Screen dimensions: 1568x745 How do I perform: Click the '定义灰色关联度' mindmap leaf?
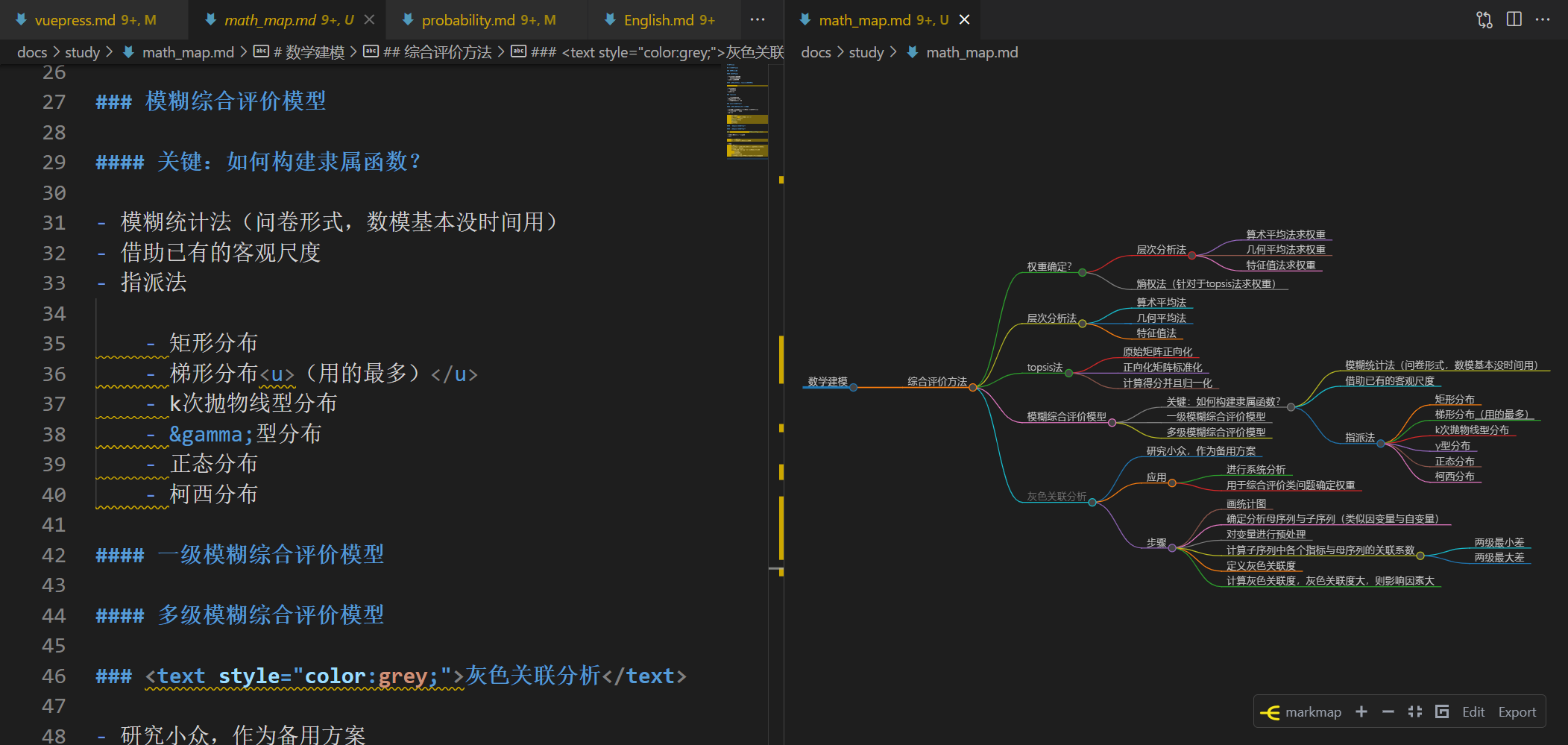[1261, 566]
